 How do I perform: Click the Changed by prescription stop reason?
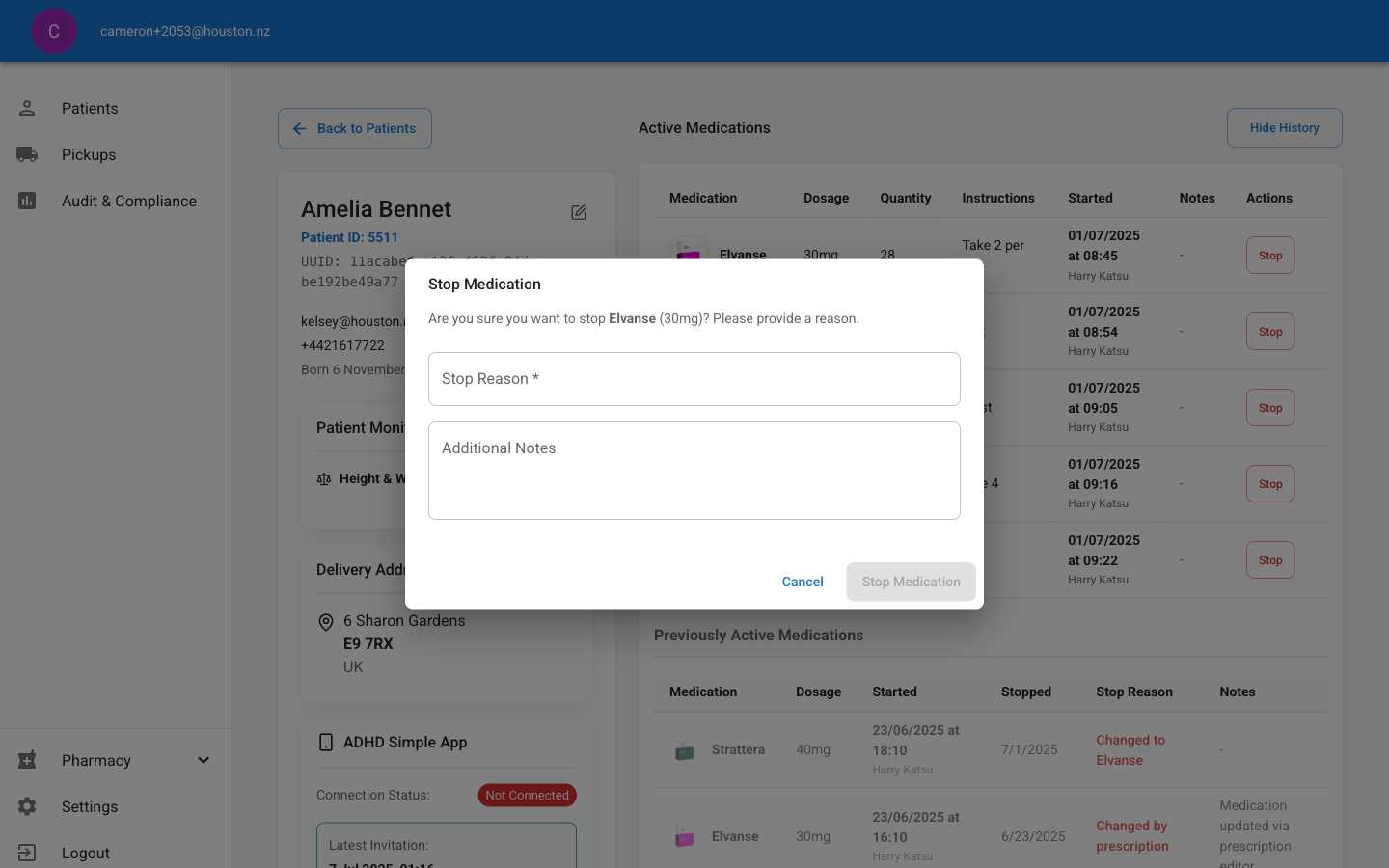[1132, 836]
